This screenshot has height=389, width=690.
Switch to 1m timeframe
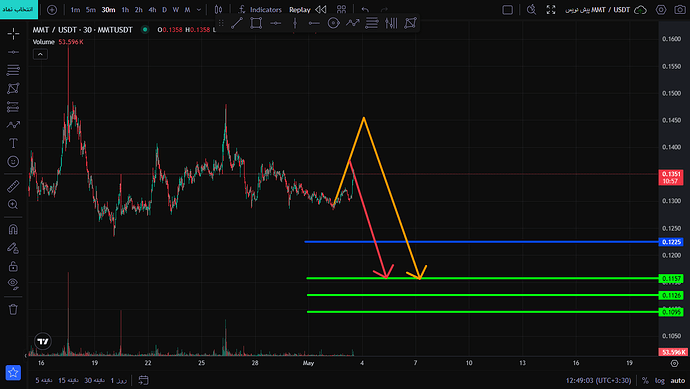click(x=75, y=10)
